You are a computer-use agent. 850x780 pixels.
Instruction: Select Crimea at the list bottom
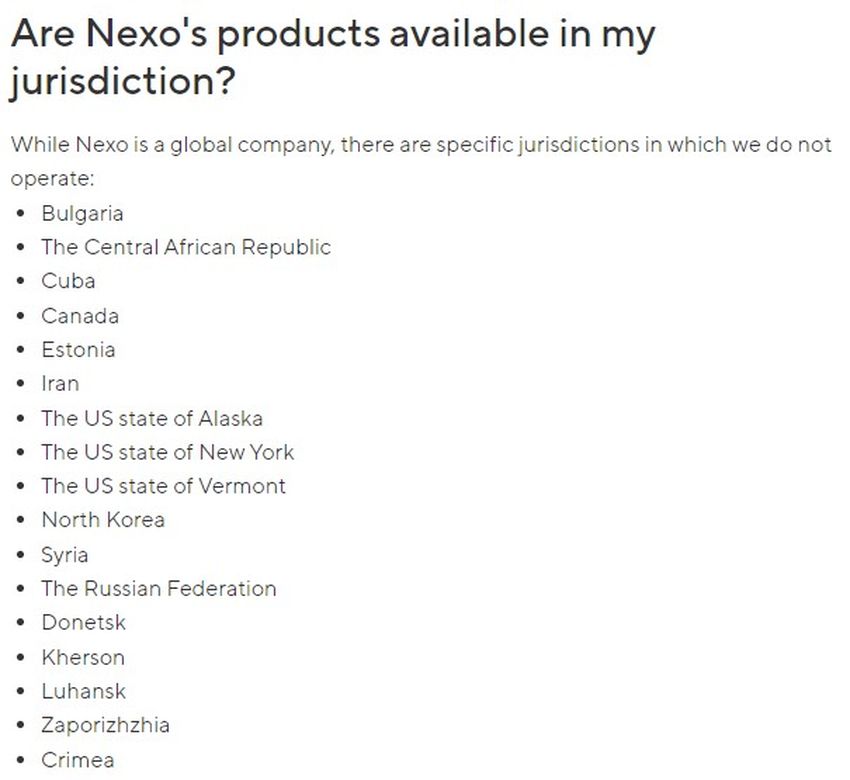click(x=78, y=760)
